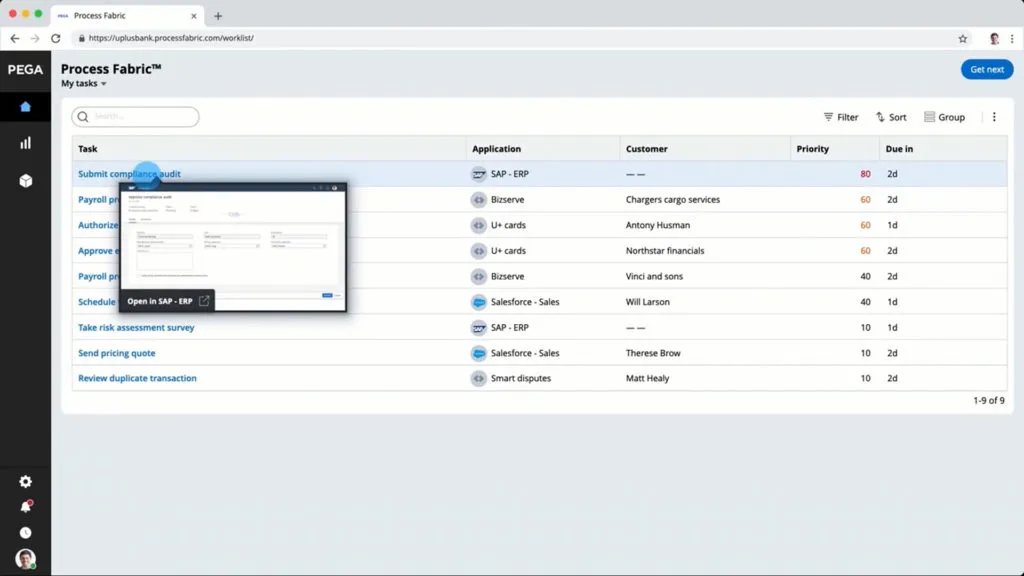The height and width of the screenshot is (576, 1024).
Task: Open the Submit compliance audit task
Action: tap(129, 174)
